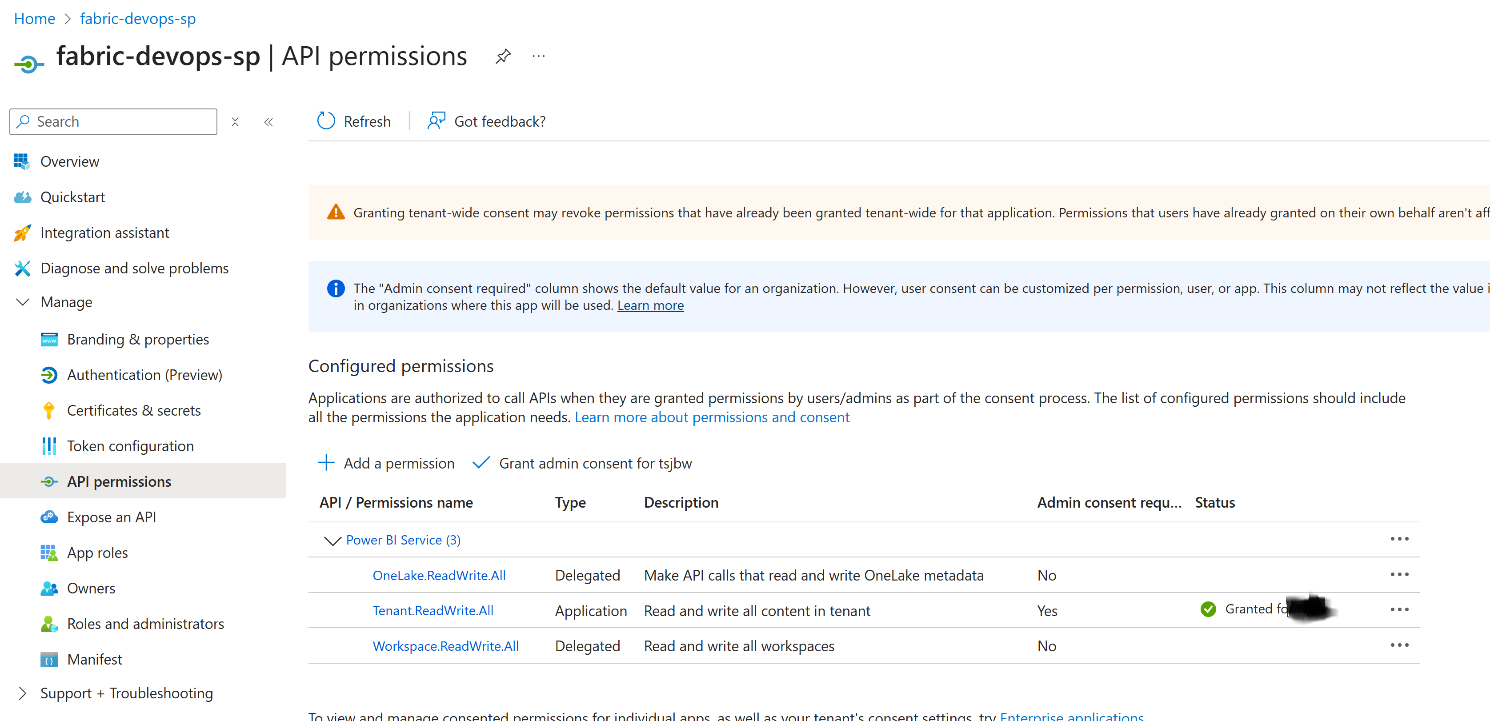Collapse the Manage section in sidebar

pos(22,302)
